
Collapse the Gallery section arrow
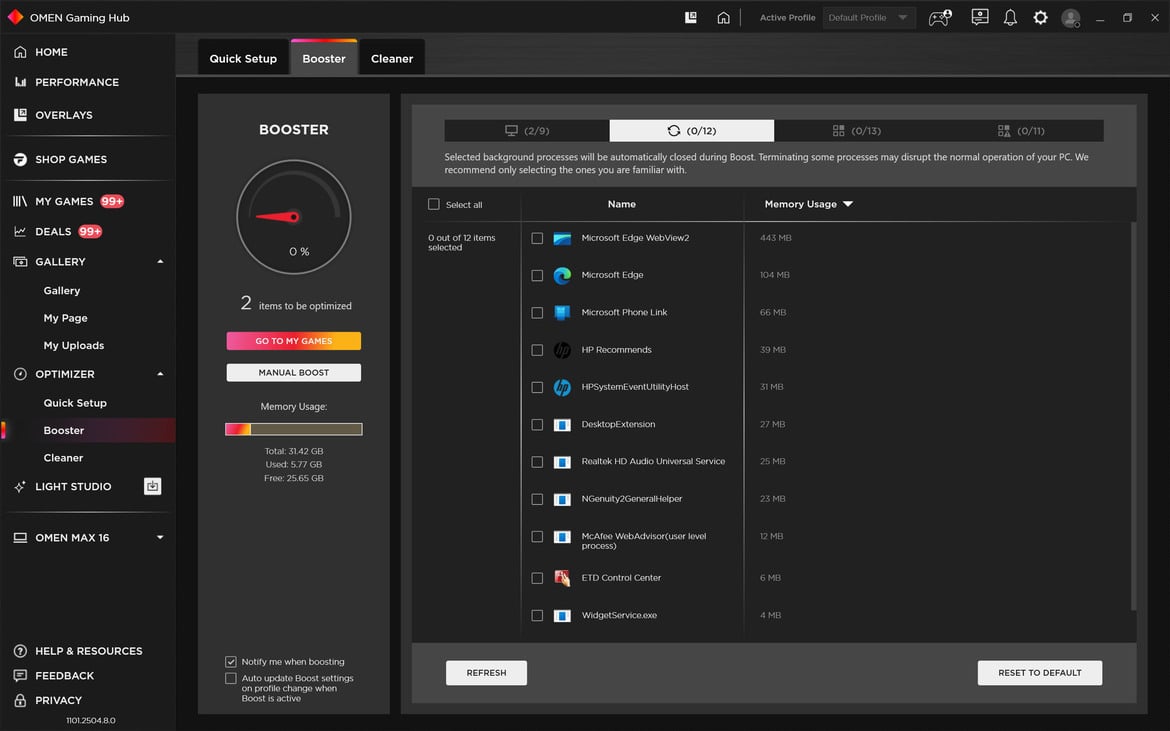(x=160, y=262)
